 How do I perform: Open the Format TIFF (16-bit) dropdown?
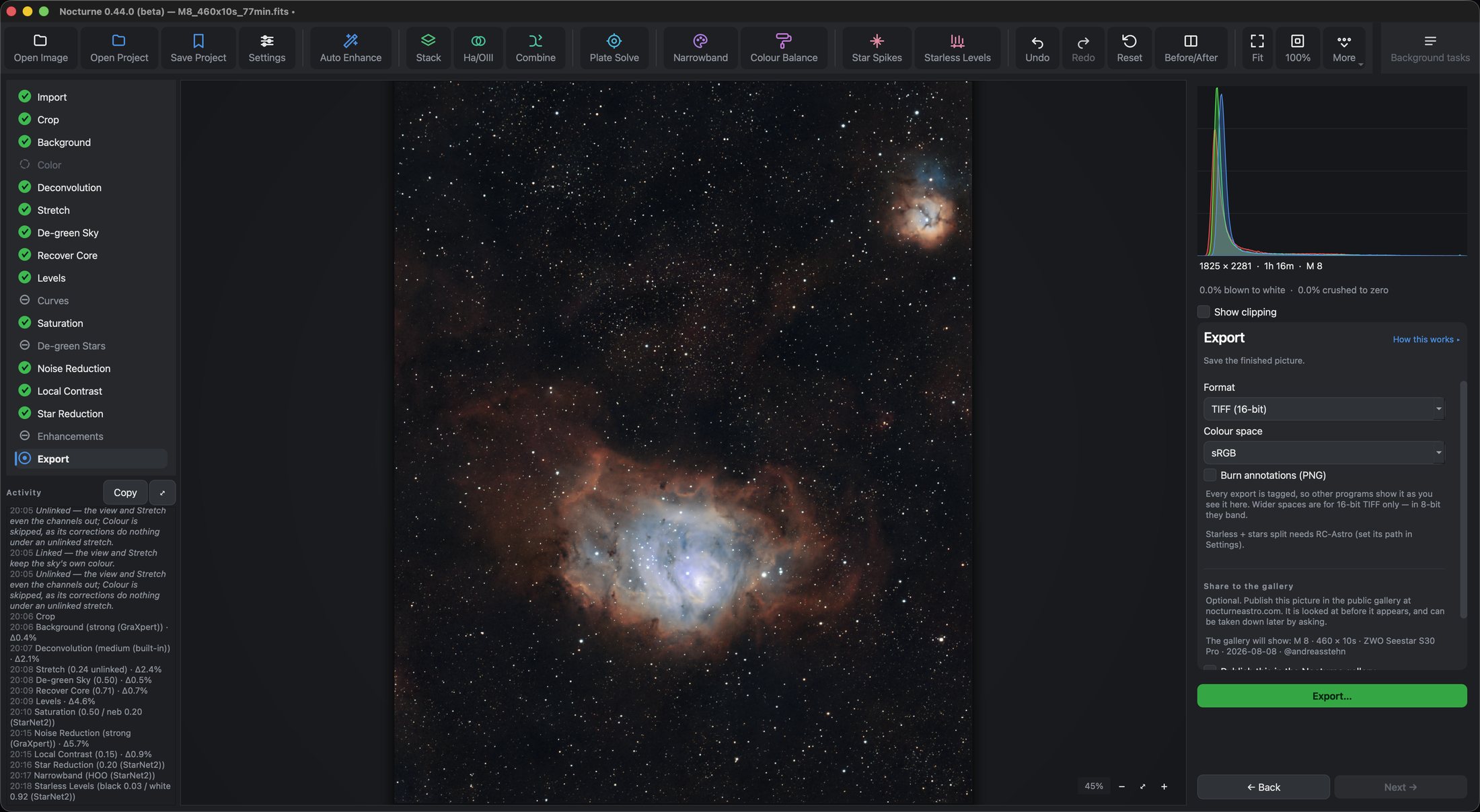point(1323,409)
